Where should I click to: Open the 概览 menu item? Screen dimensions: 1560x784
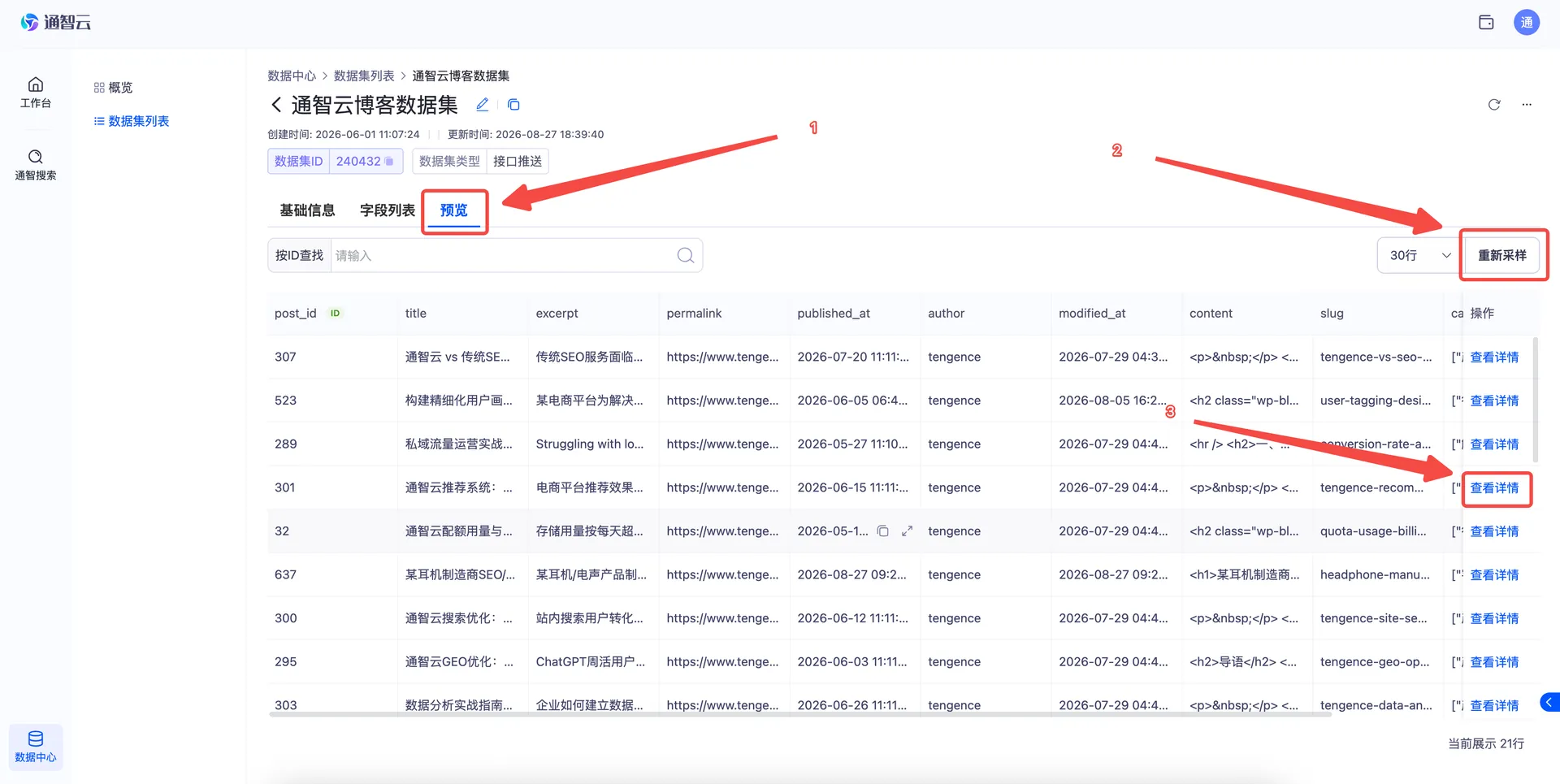point(113,88)
